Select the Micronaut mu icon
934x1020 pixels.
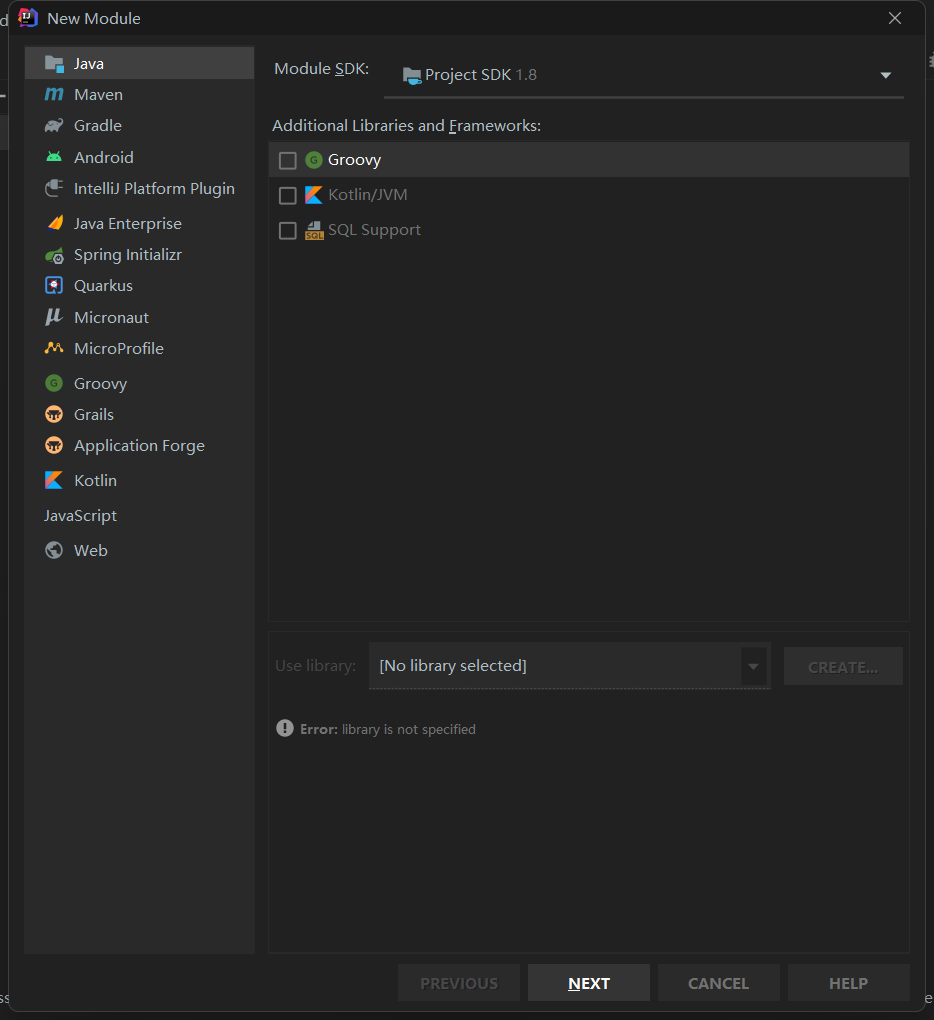[x=54, y=317]
